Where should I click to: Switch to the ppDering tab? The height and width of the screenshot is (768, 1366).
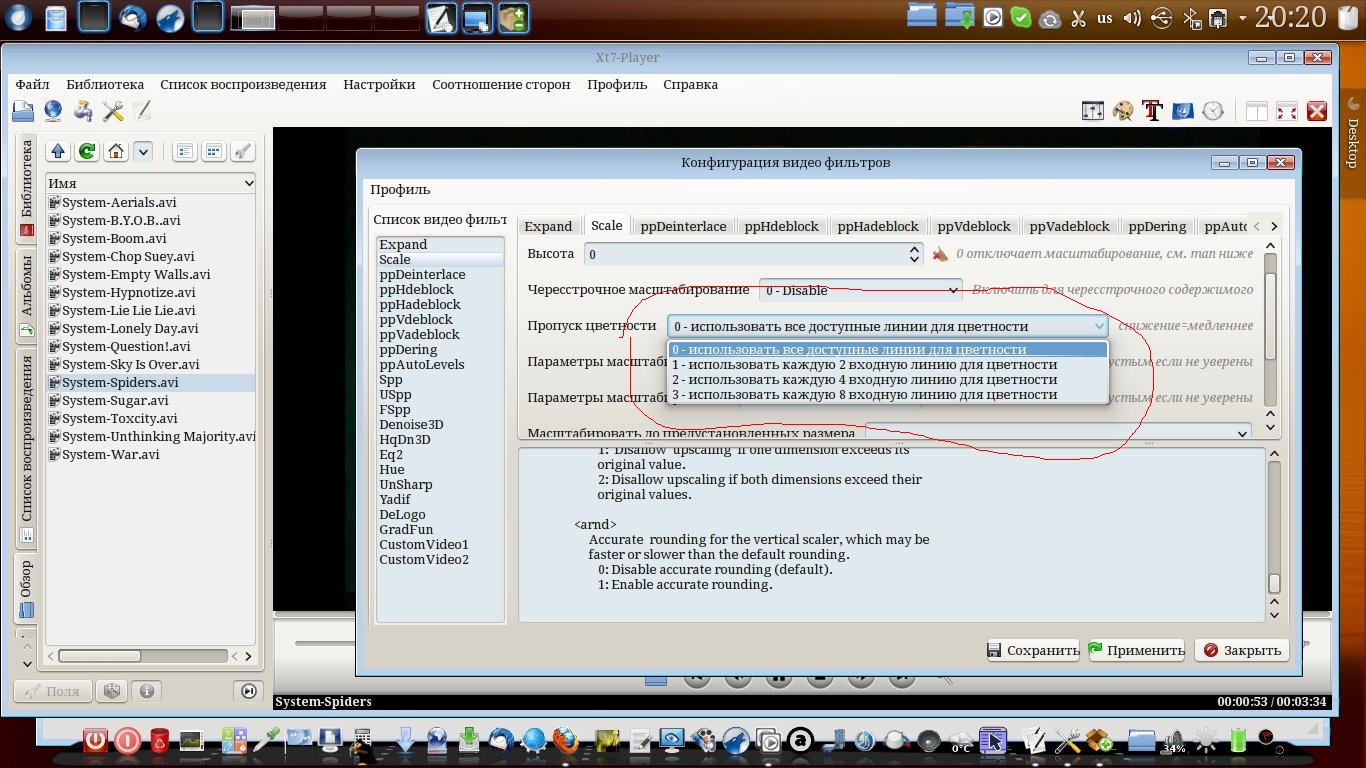[1158, 226]
